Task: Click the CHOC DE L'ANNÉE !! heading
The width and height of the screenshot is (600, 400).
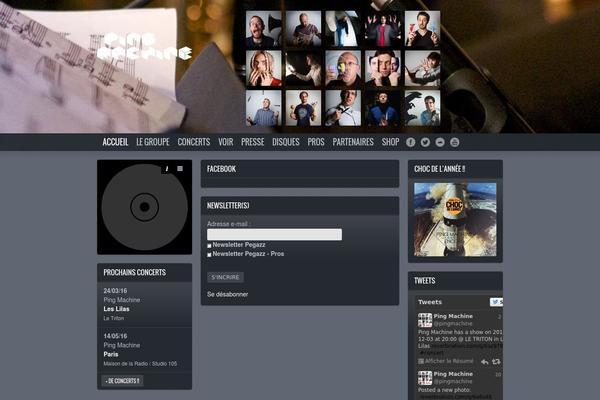Action: click(440, 169)
